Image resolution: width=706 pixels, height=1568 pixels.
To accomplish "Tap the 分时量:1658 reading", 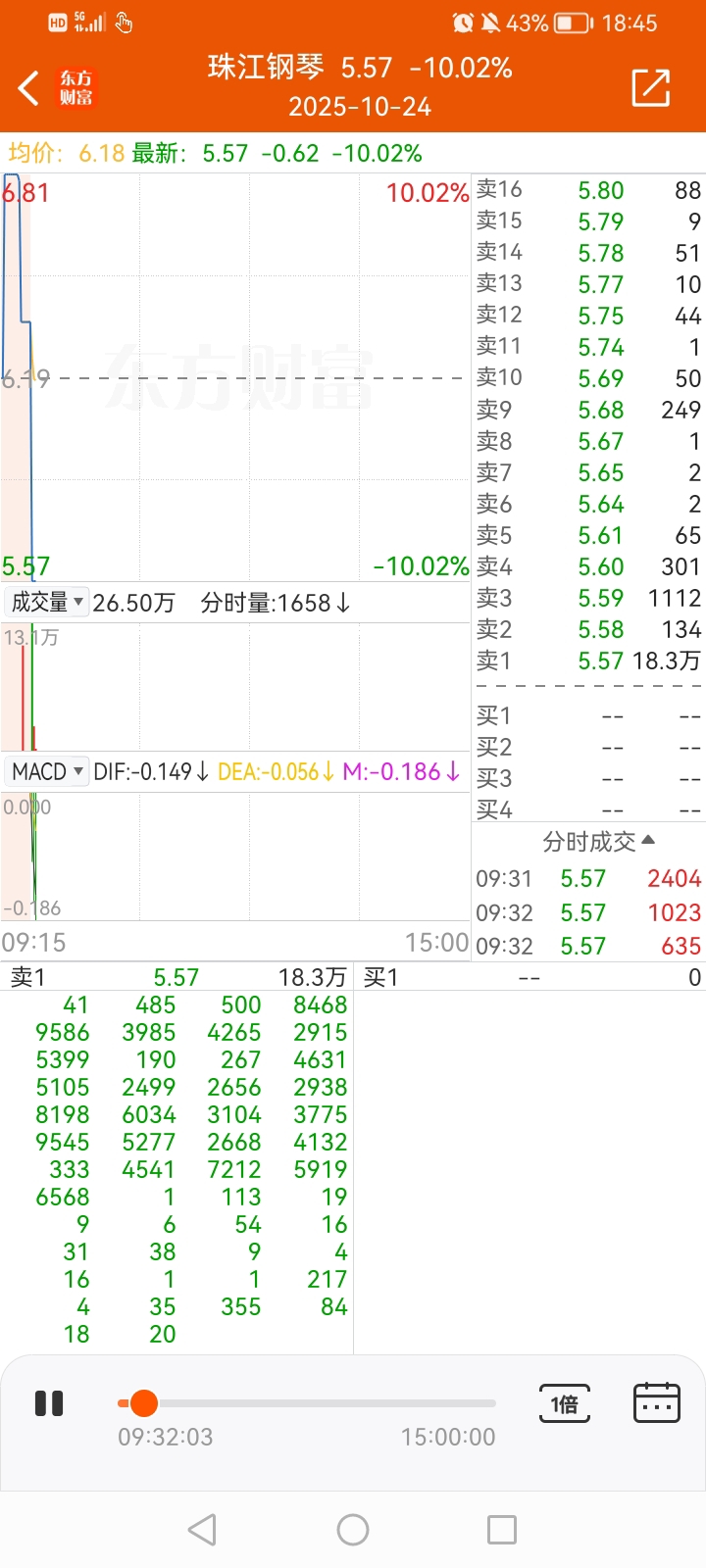I will [275, 602].
